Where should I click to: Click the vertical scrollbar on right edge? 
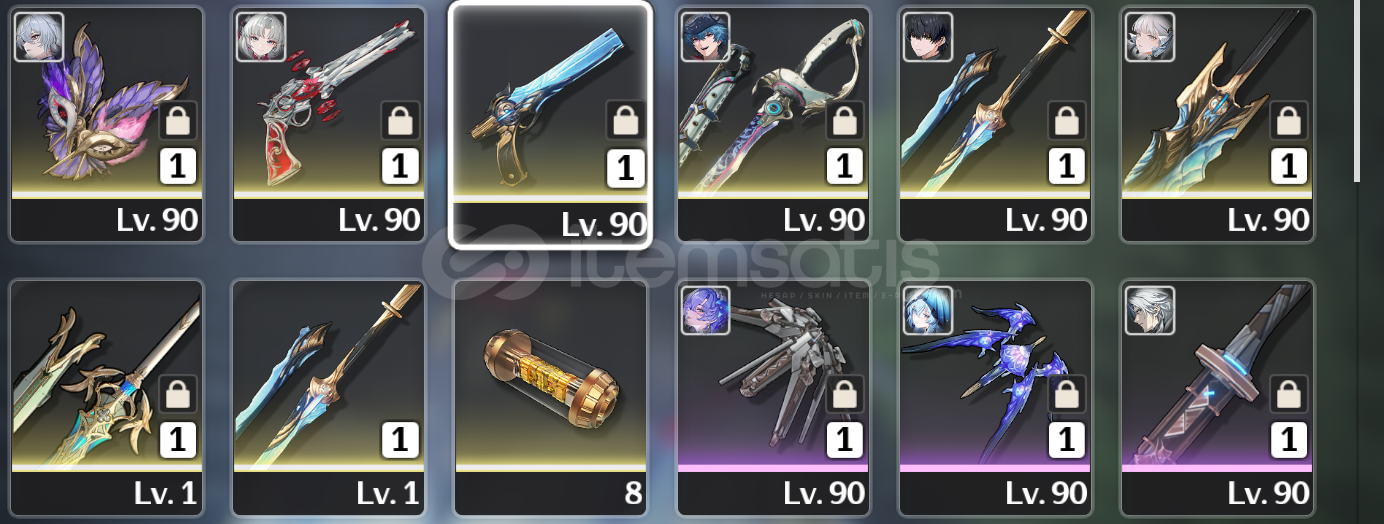pyautogui.click(x=1357, y=92)
